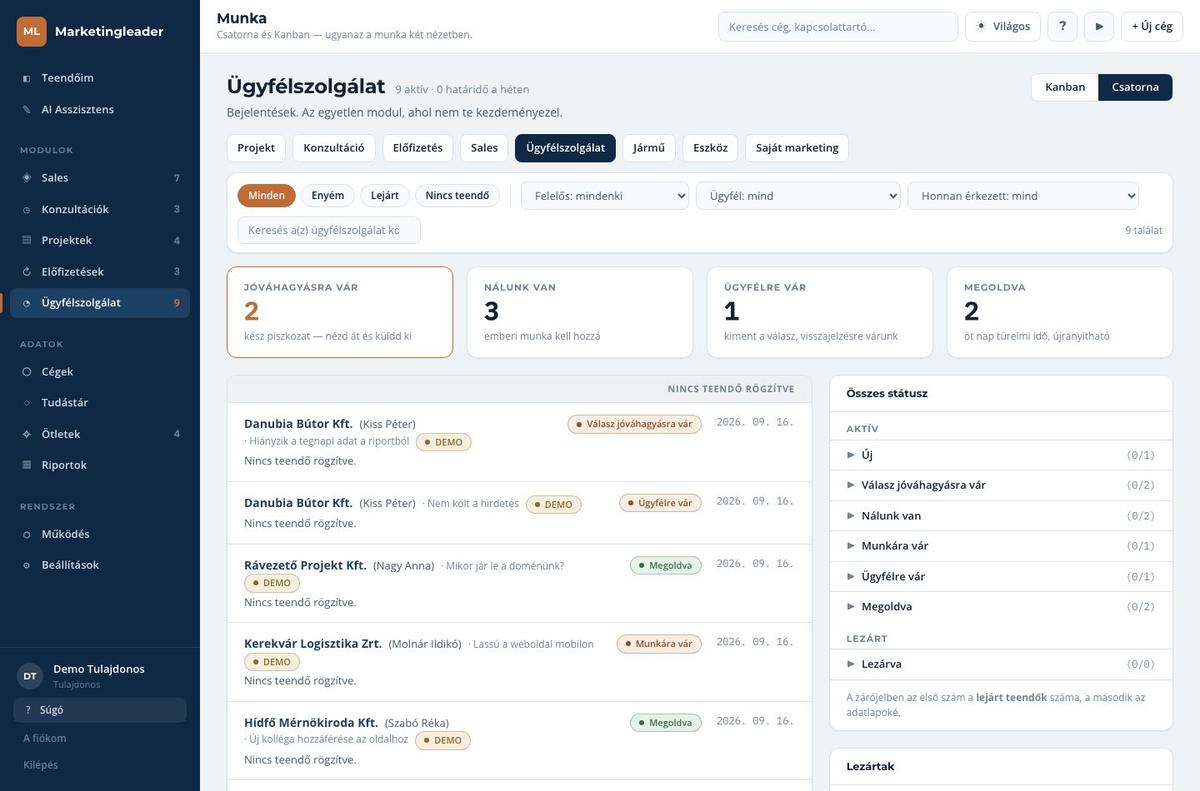Click the Működés sidebar icon

pos(27,534)
